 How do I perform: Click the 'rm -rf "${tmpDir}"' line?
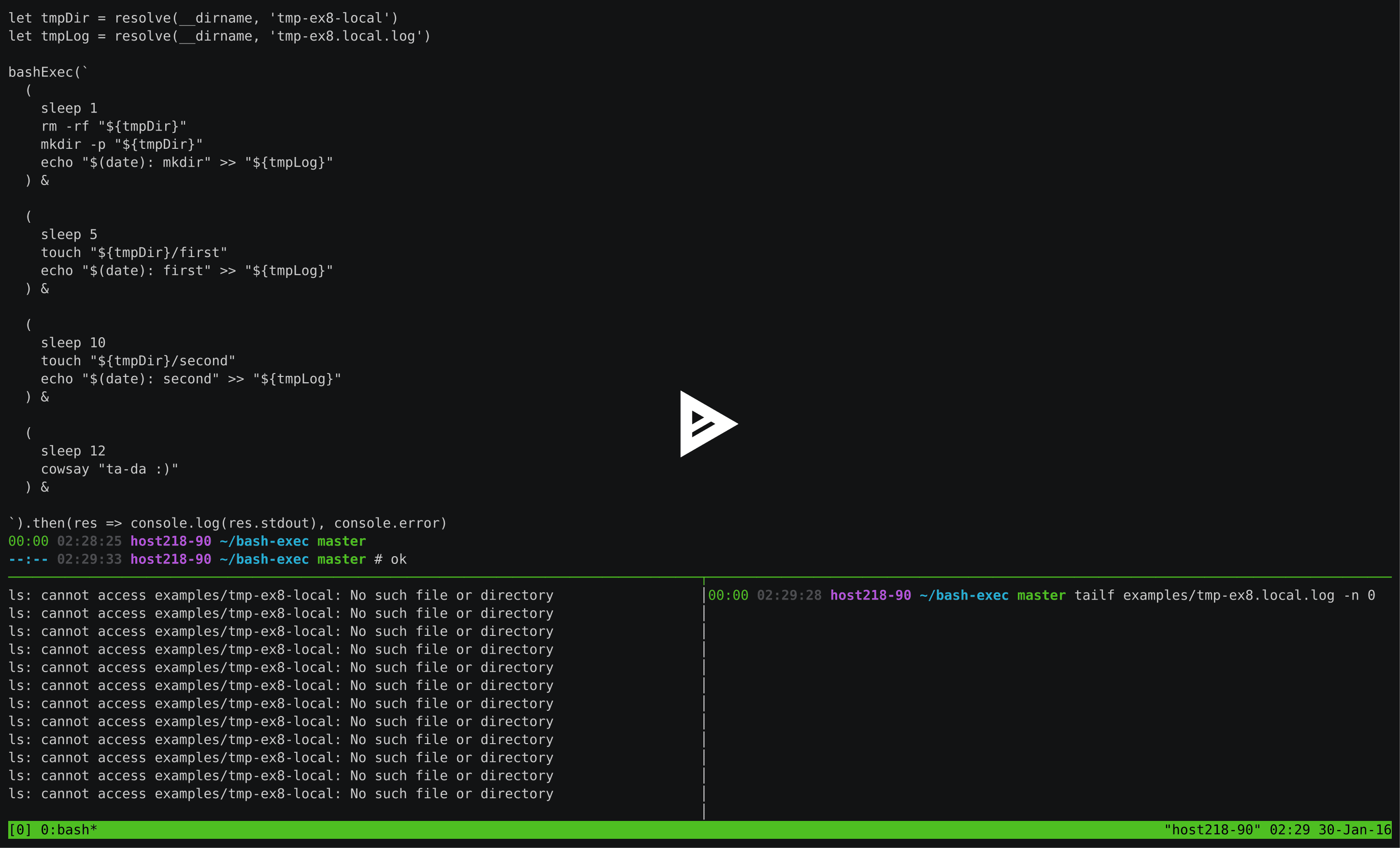point(114,126)
